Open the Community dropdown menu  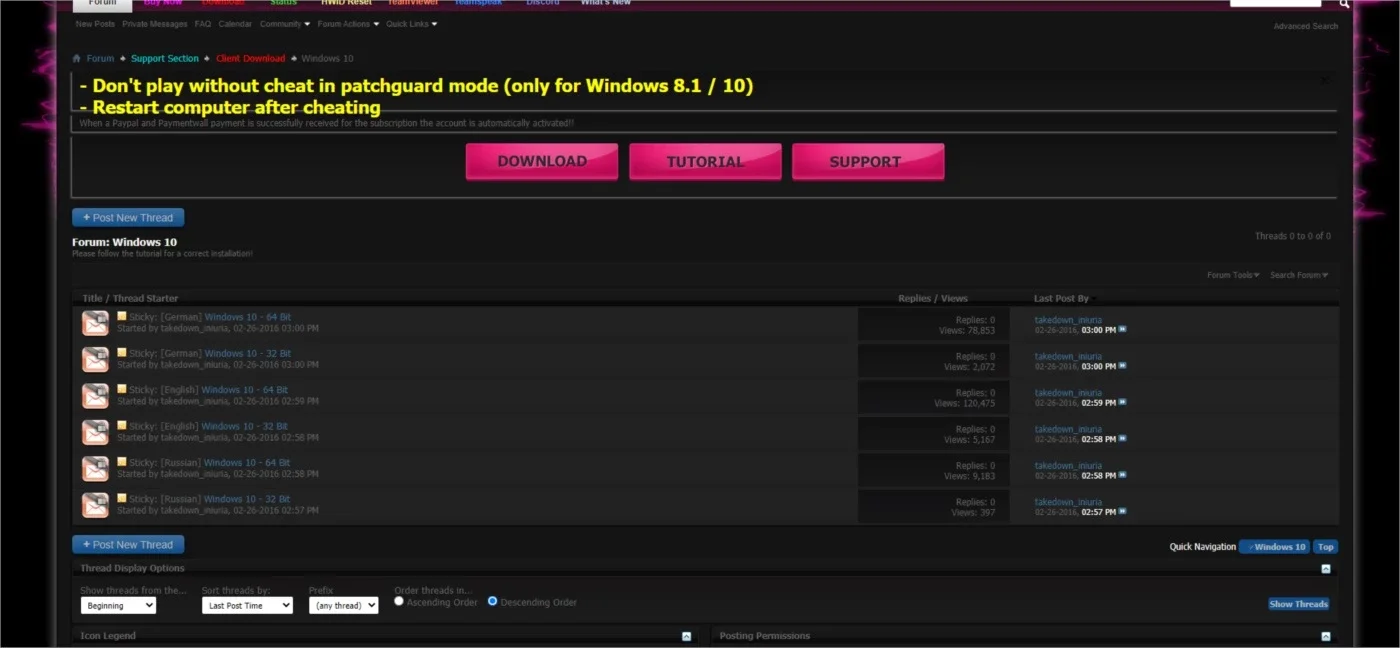click(x=285, y=24)
